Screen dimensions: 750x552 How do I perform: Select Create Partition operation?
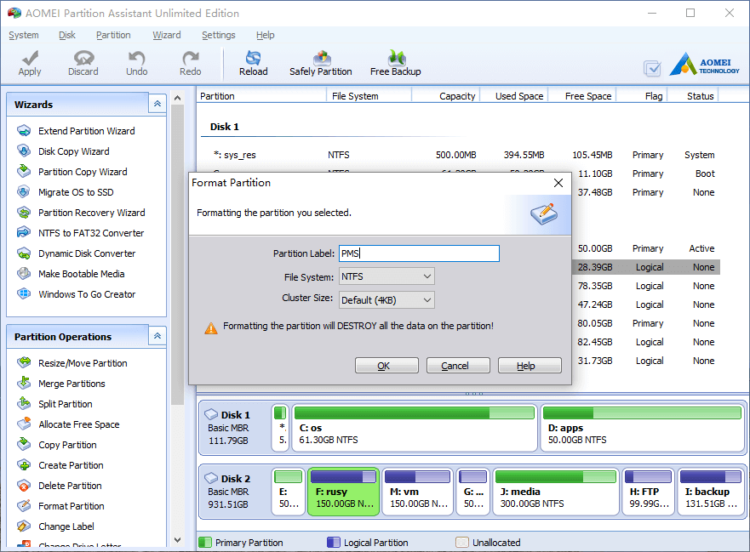click(71, 465)
